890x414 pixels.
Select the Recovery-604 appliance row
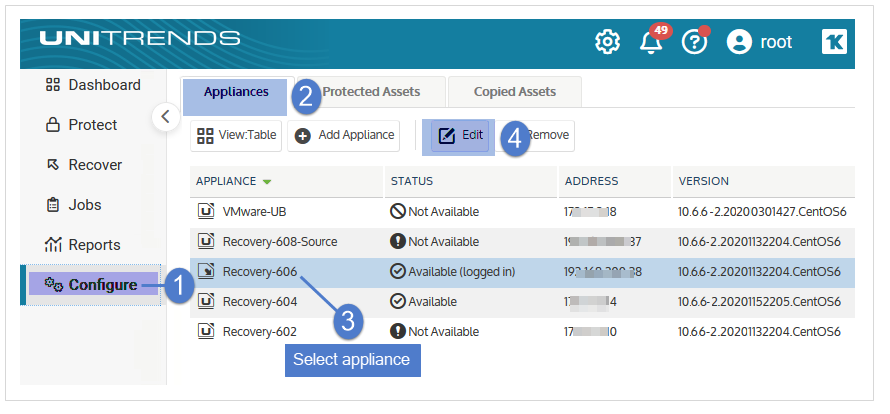[x=522, y=302]
